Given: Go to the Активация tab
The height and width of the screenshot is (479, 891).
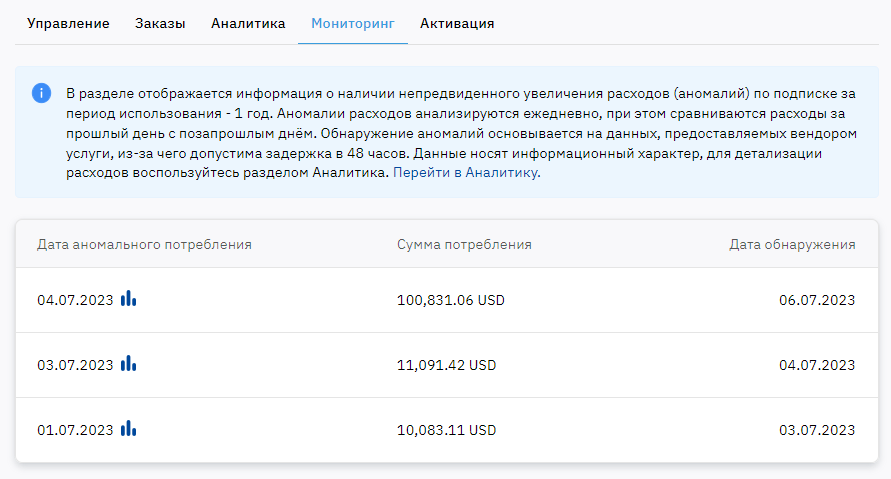Looking at the screenshot, I should [457, 23].
